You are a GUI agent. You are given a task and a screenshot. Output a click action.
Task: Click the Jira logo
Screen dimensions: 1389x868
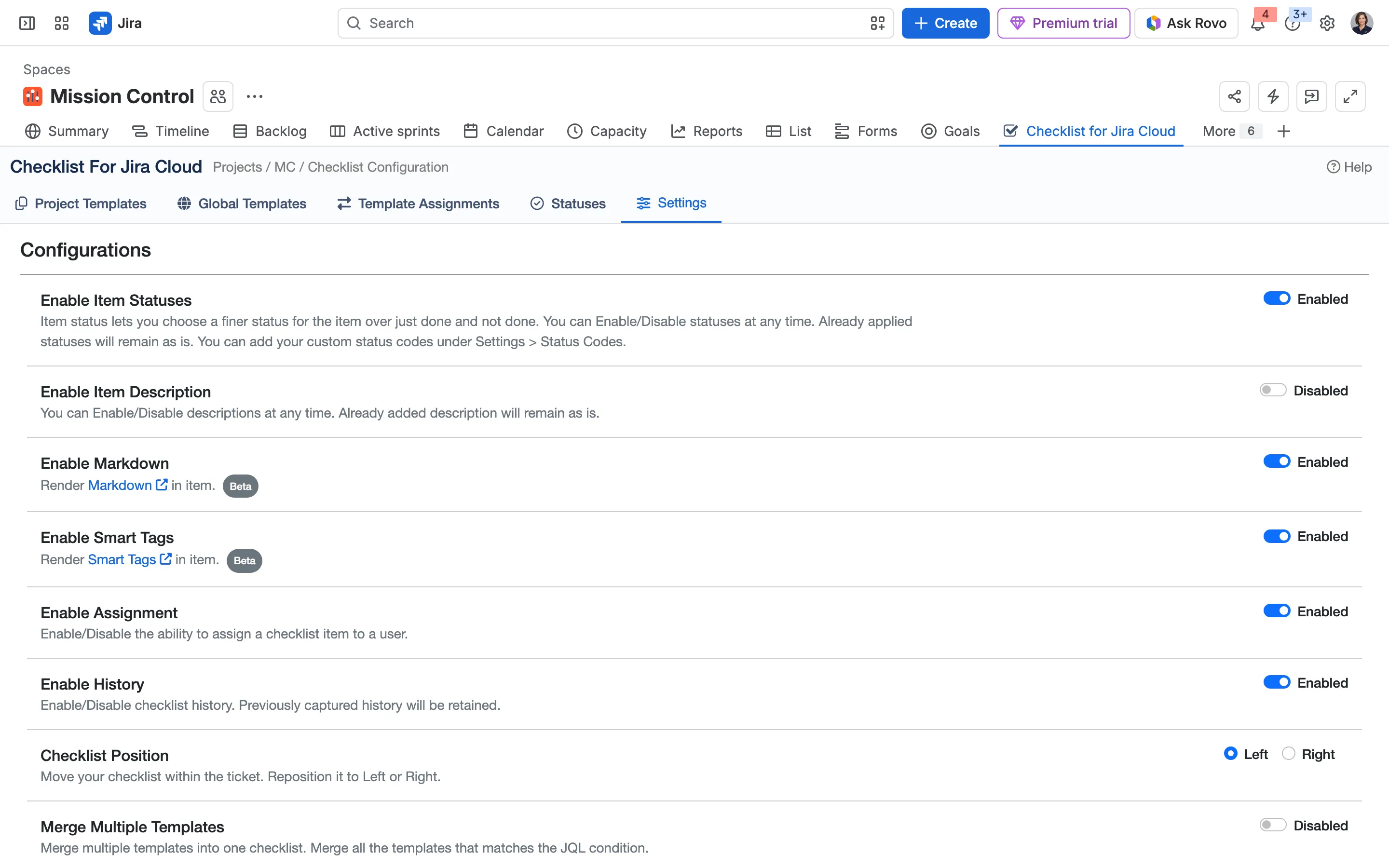point(115,23)
